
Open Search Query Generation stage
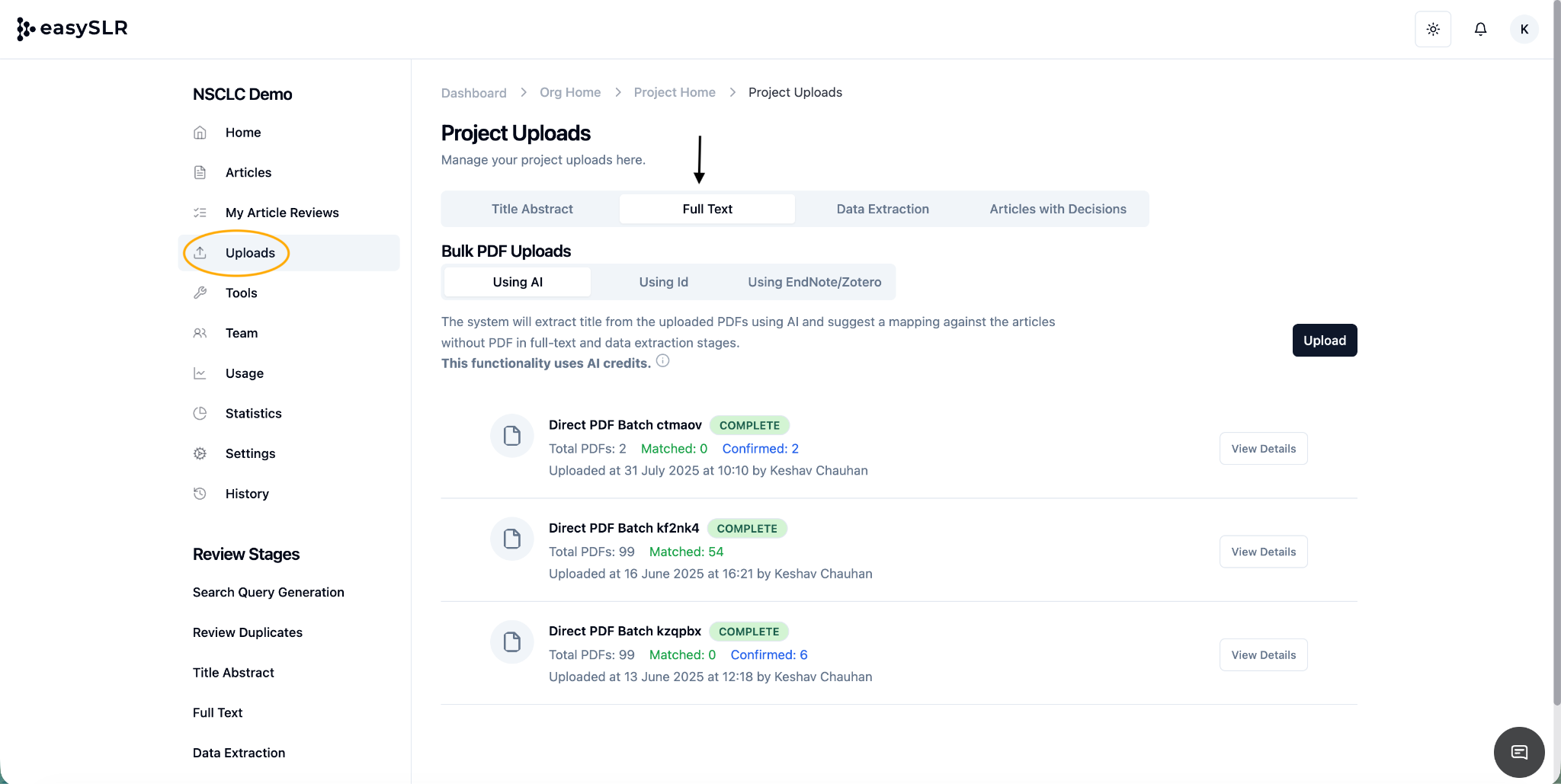tap(268, 593)
